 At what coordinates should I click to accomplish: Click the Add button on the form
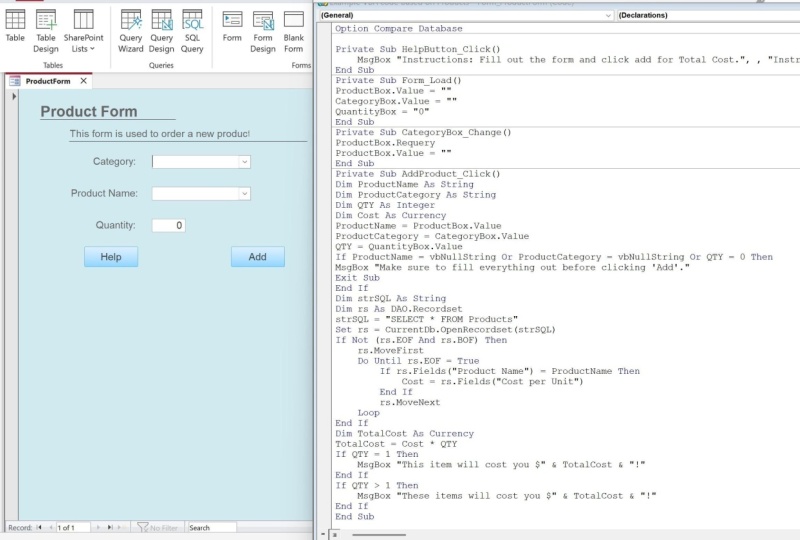pos(258,257)
